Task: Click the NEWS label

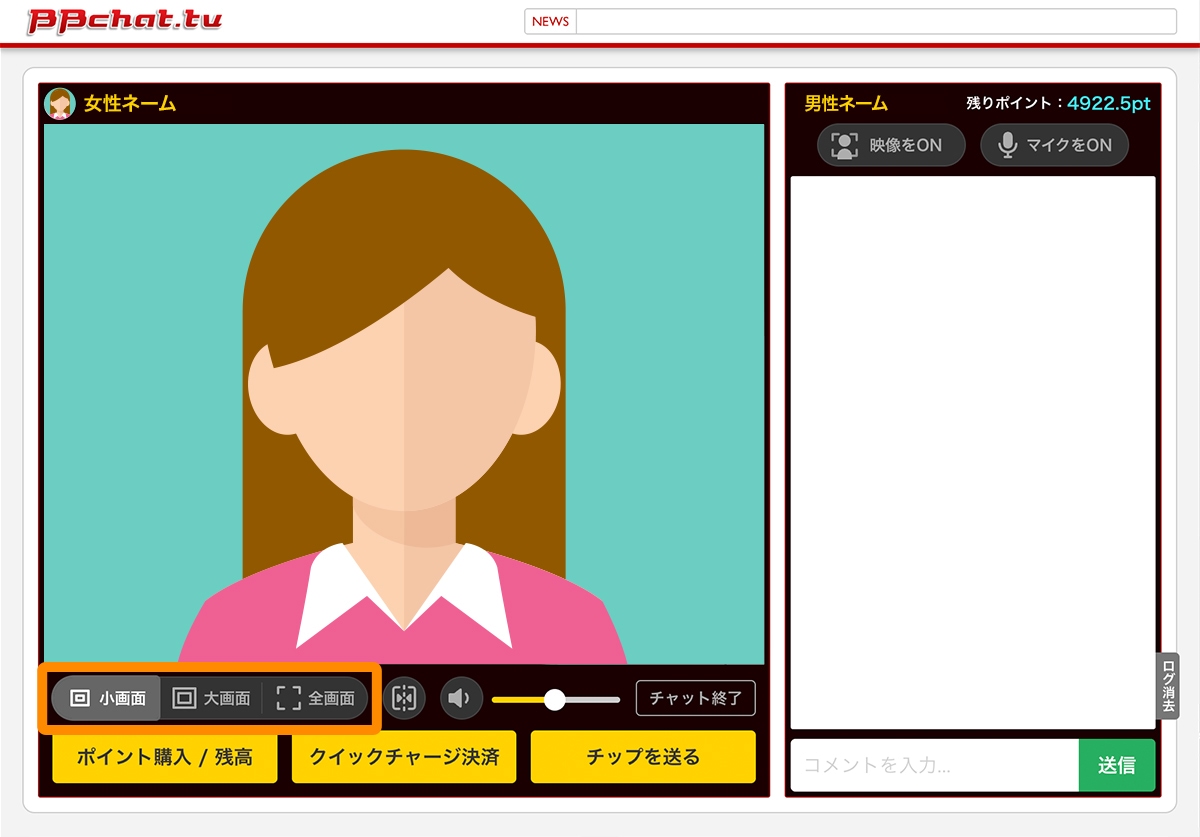Action: tap(550, 20)
